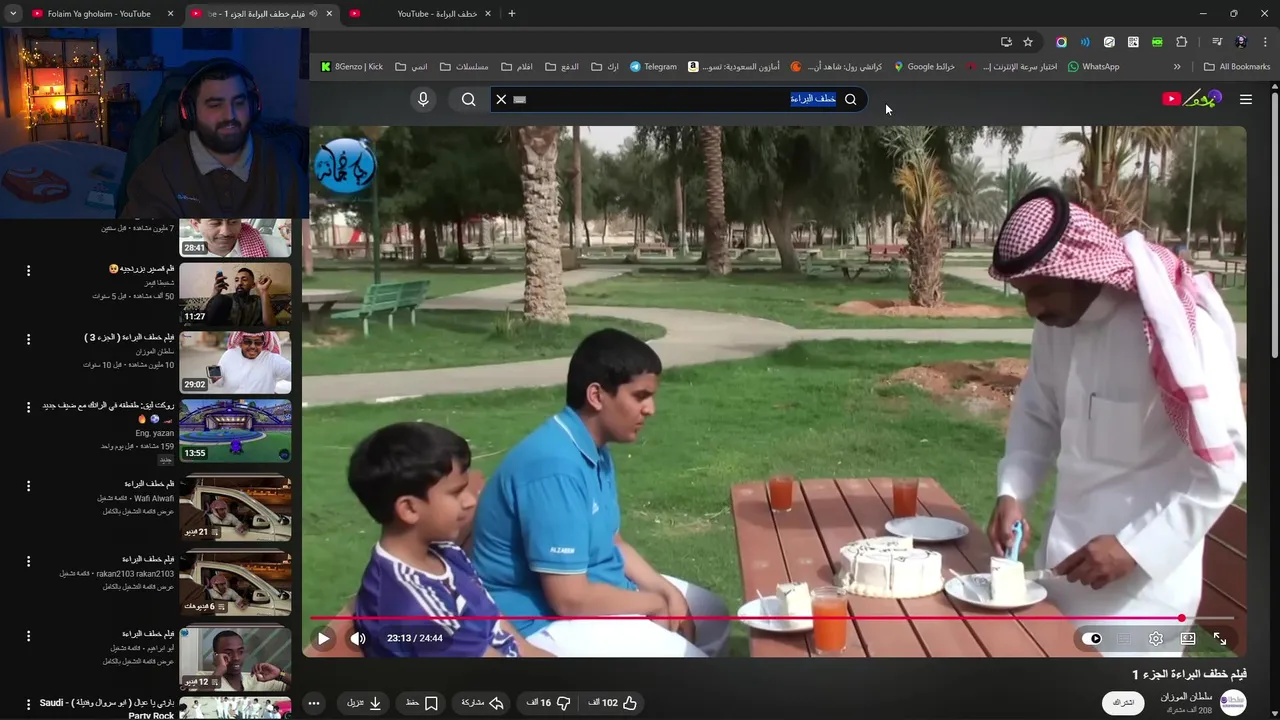Click the install app icon in address bar
Image resolution: width=1280 pixels, height=720 pixels.
pos(1006,42)
